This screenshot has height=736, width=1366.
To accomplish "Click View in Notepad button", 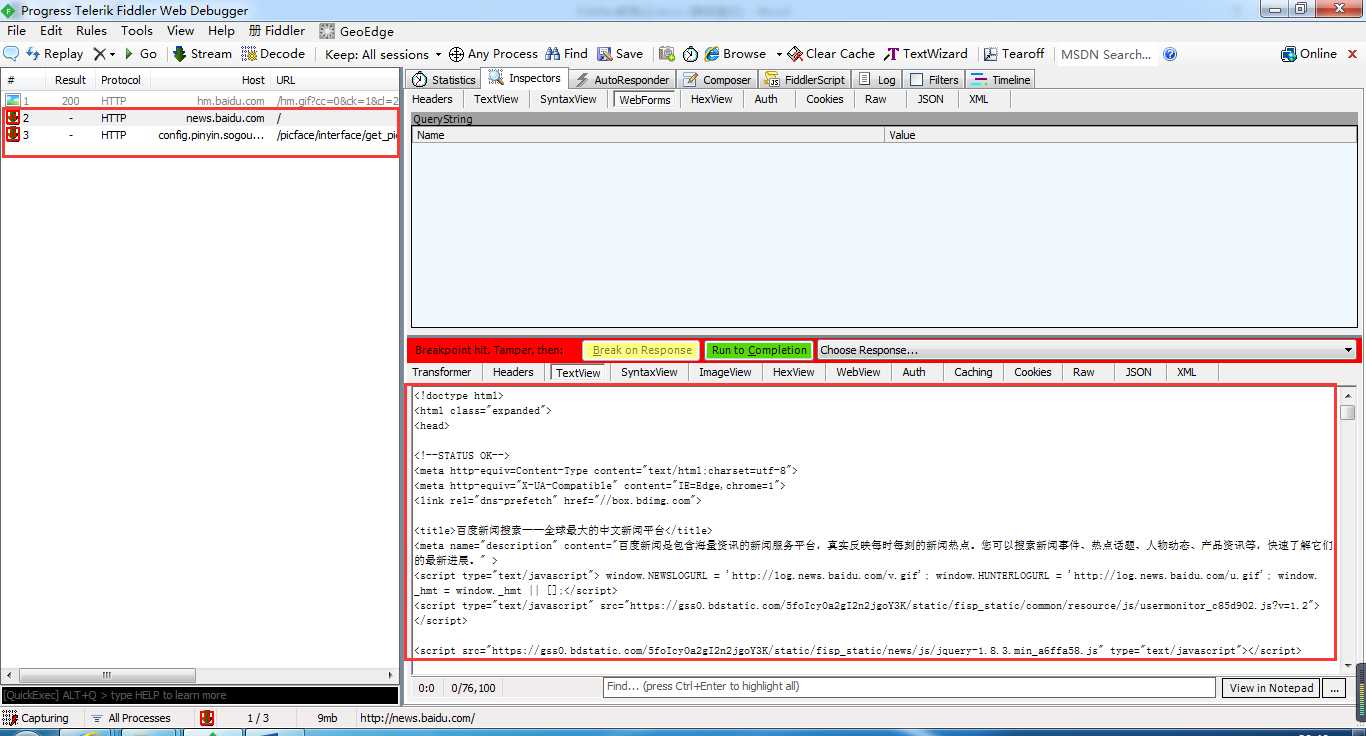I will pos(1271,688).
